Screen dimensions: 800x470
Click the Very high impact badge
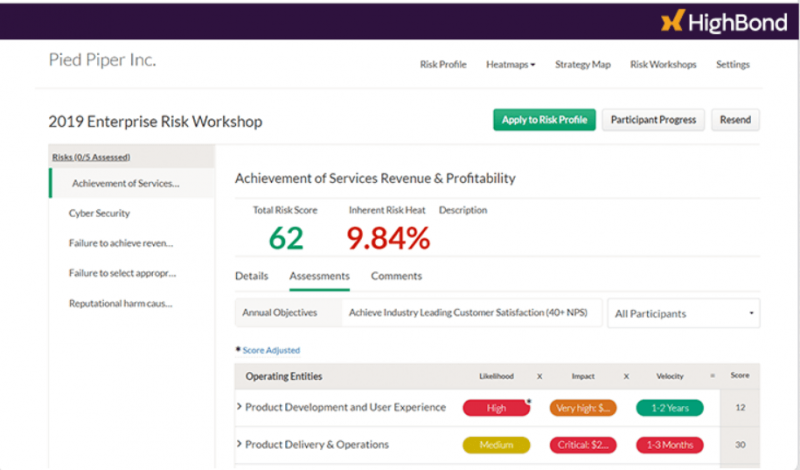click(583, 408)
